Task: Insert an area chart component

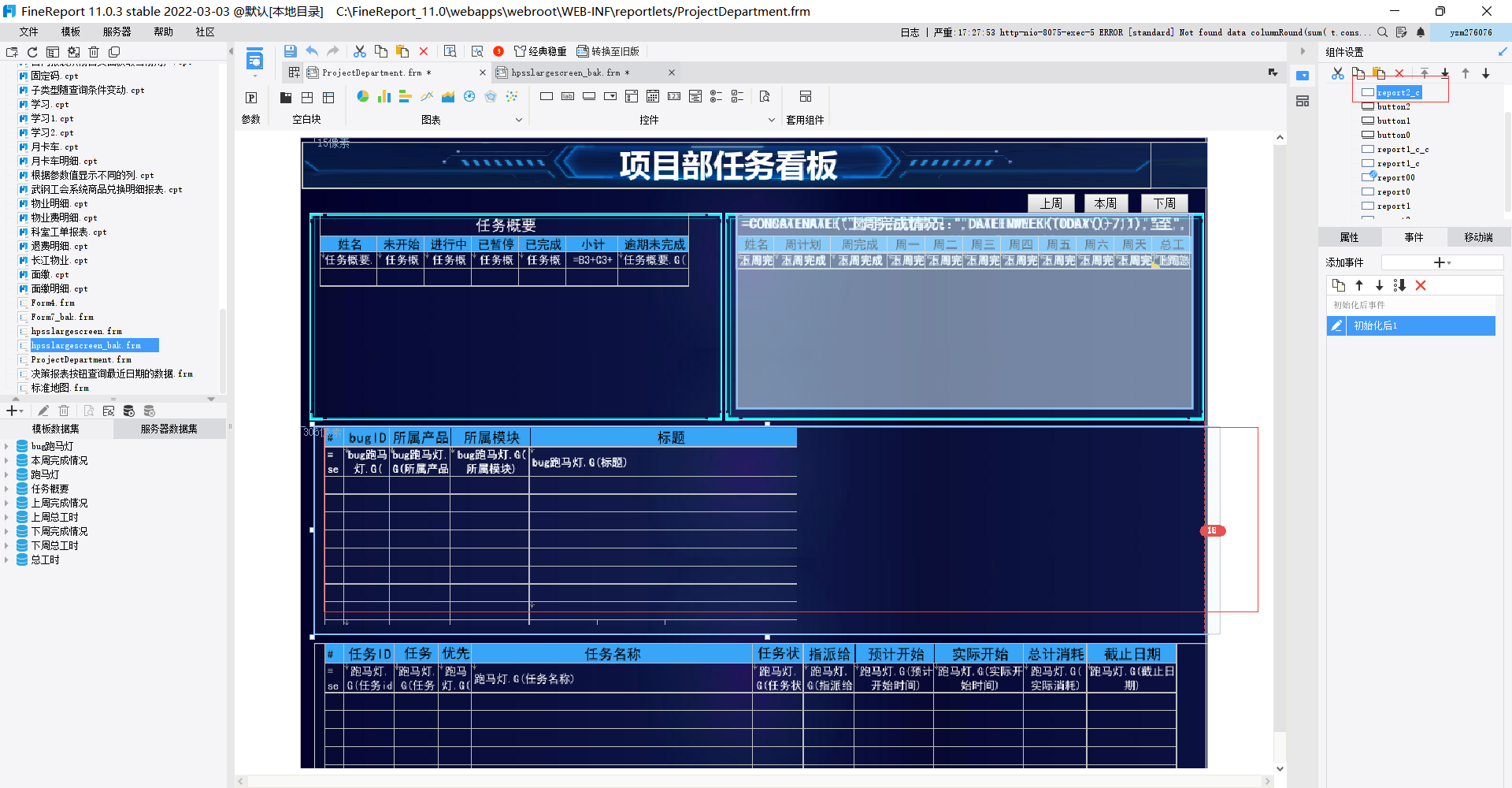Action: click(448, 96)
